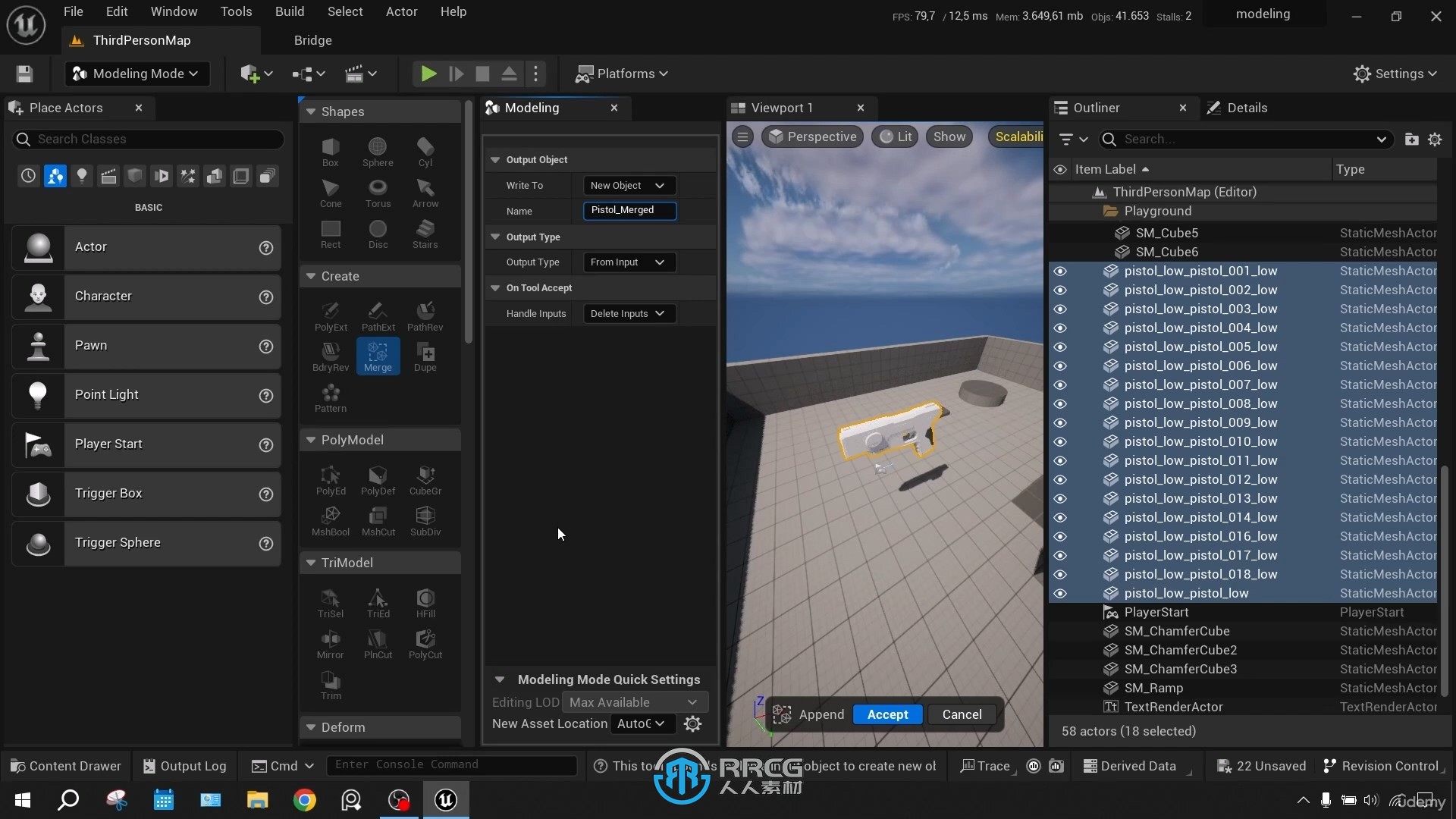Collapse the On Tool Accept section
This screenshot has height=819, width=1456.
[x=495, y=287]
